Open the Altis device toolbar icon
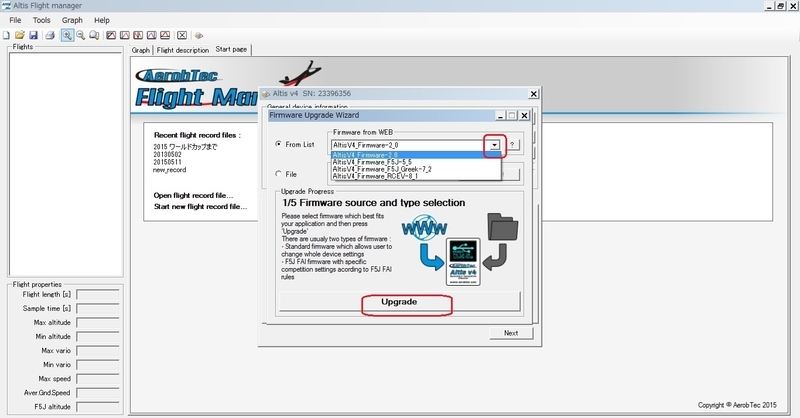 199,35
